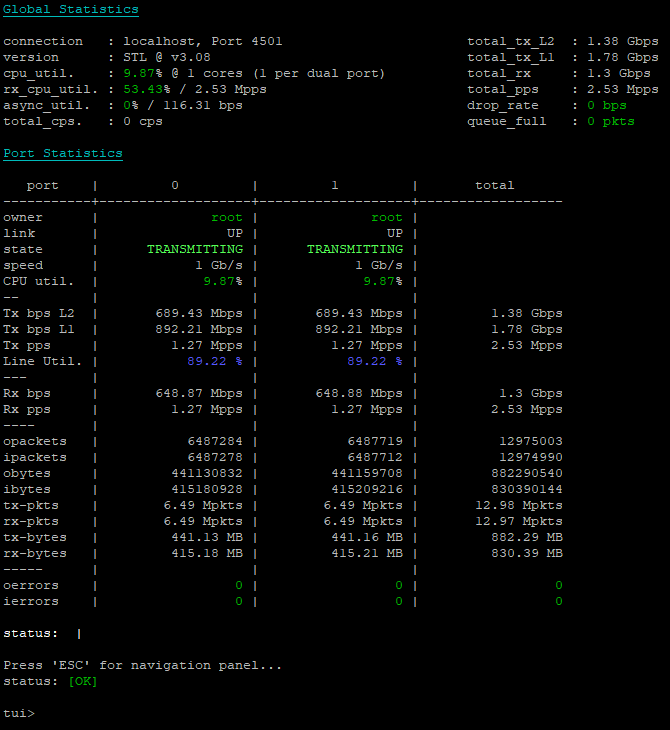Viewport: 670px width, 730px height.
Task: Click the total column header
Action: point(494,185)
